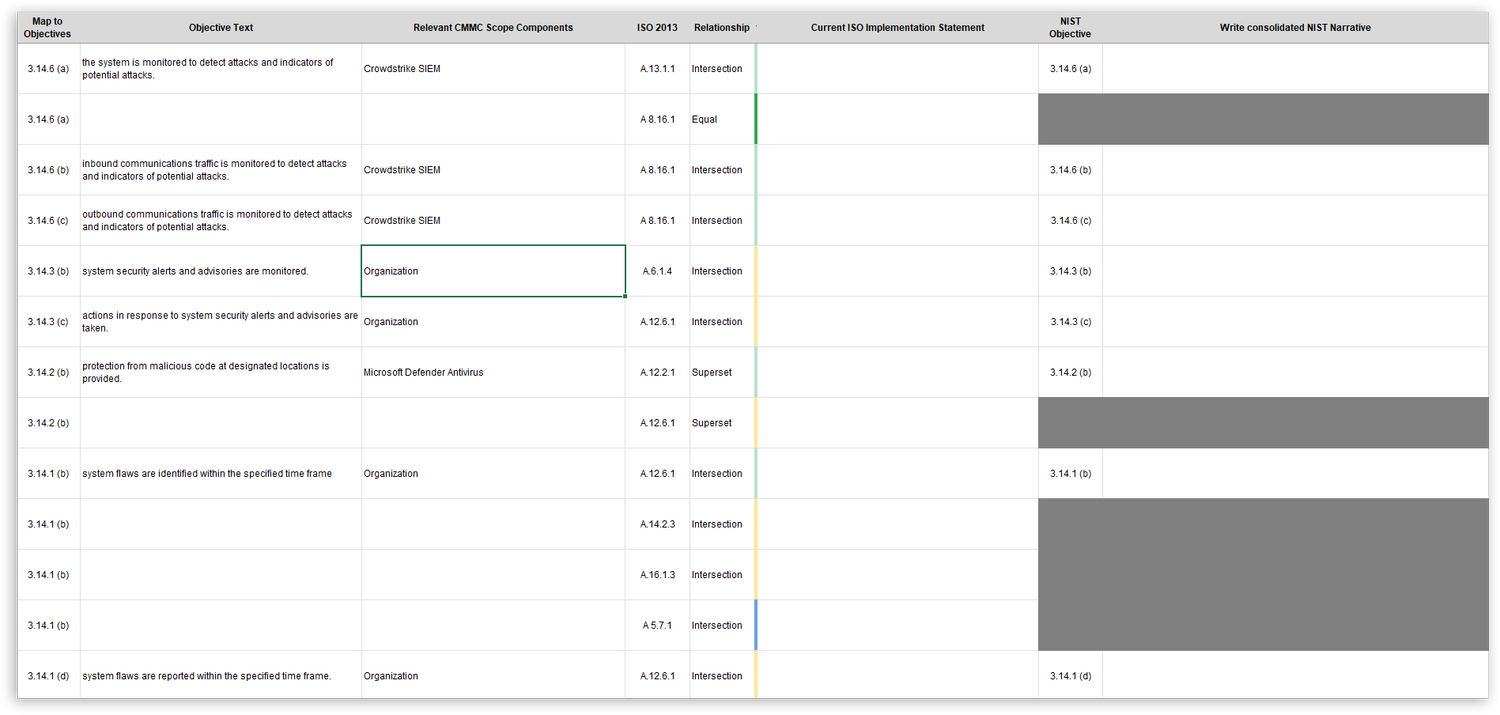Select 'A.12.6.1' in the 3.14.1 (d) row
Image resolution: width=1500 pixels, height=715 pixels.
[x=657, y=676]
